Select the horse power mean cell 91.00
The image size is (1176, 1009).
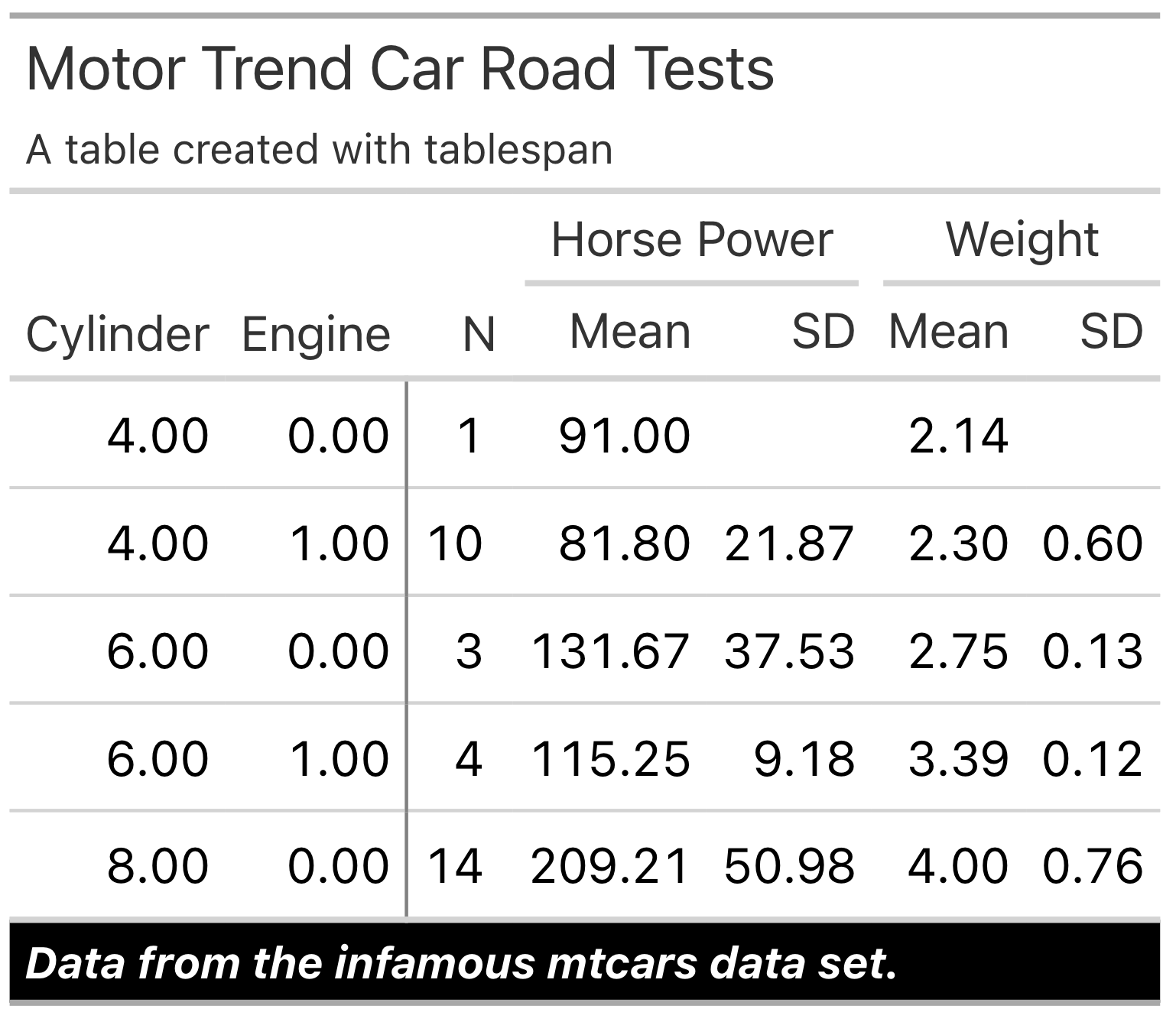[x=625, y=436]
